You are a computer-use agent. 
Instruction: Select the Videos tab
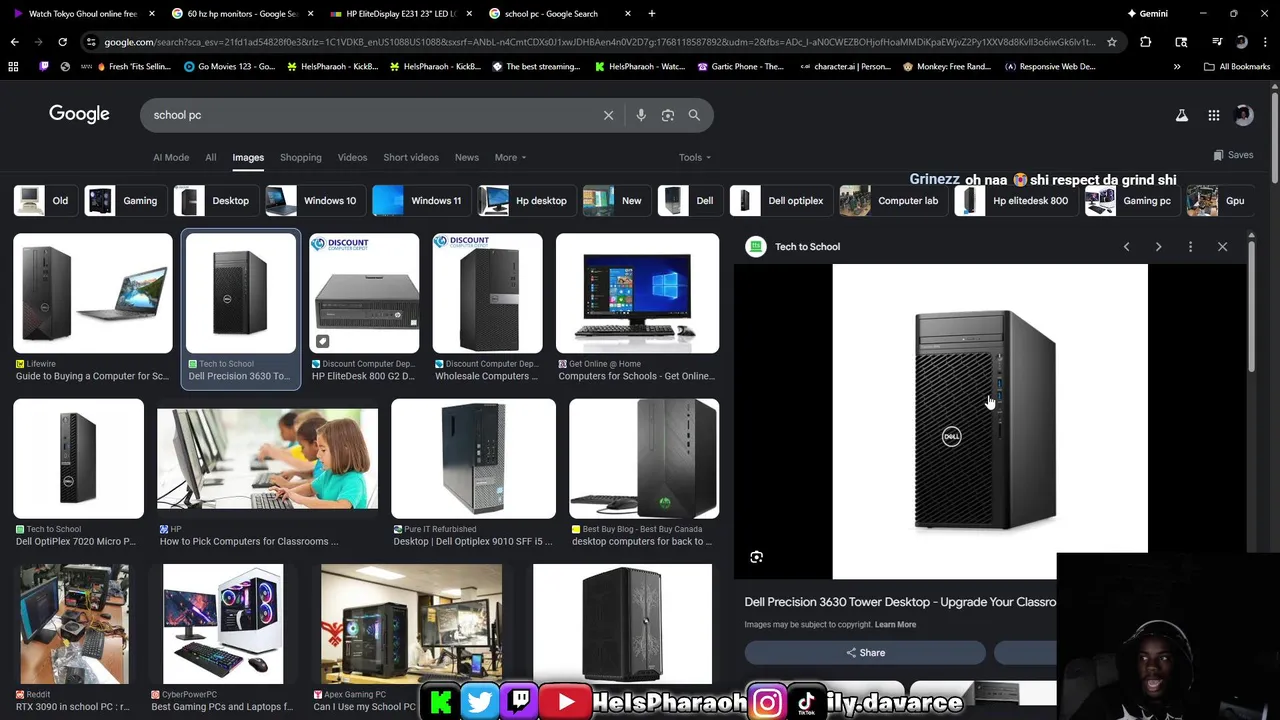352,157
